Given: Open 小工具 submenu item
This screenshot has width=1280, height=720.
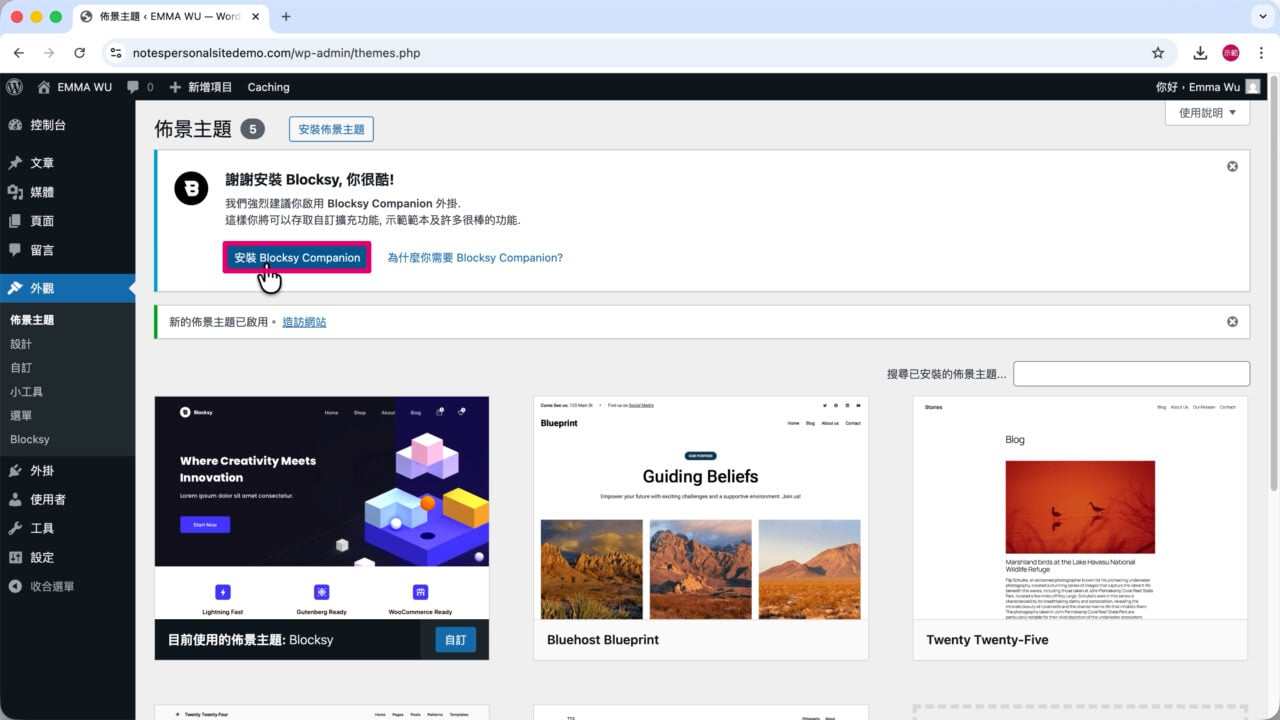Looking at the screenshot, I should point(26,392).
